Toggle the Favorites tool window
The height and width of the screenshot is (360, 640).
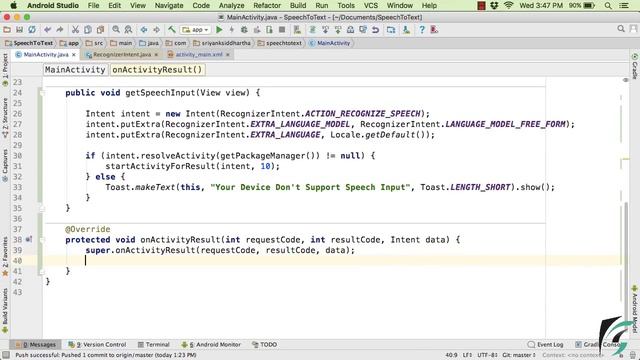click(5, 256)
